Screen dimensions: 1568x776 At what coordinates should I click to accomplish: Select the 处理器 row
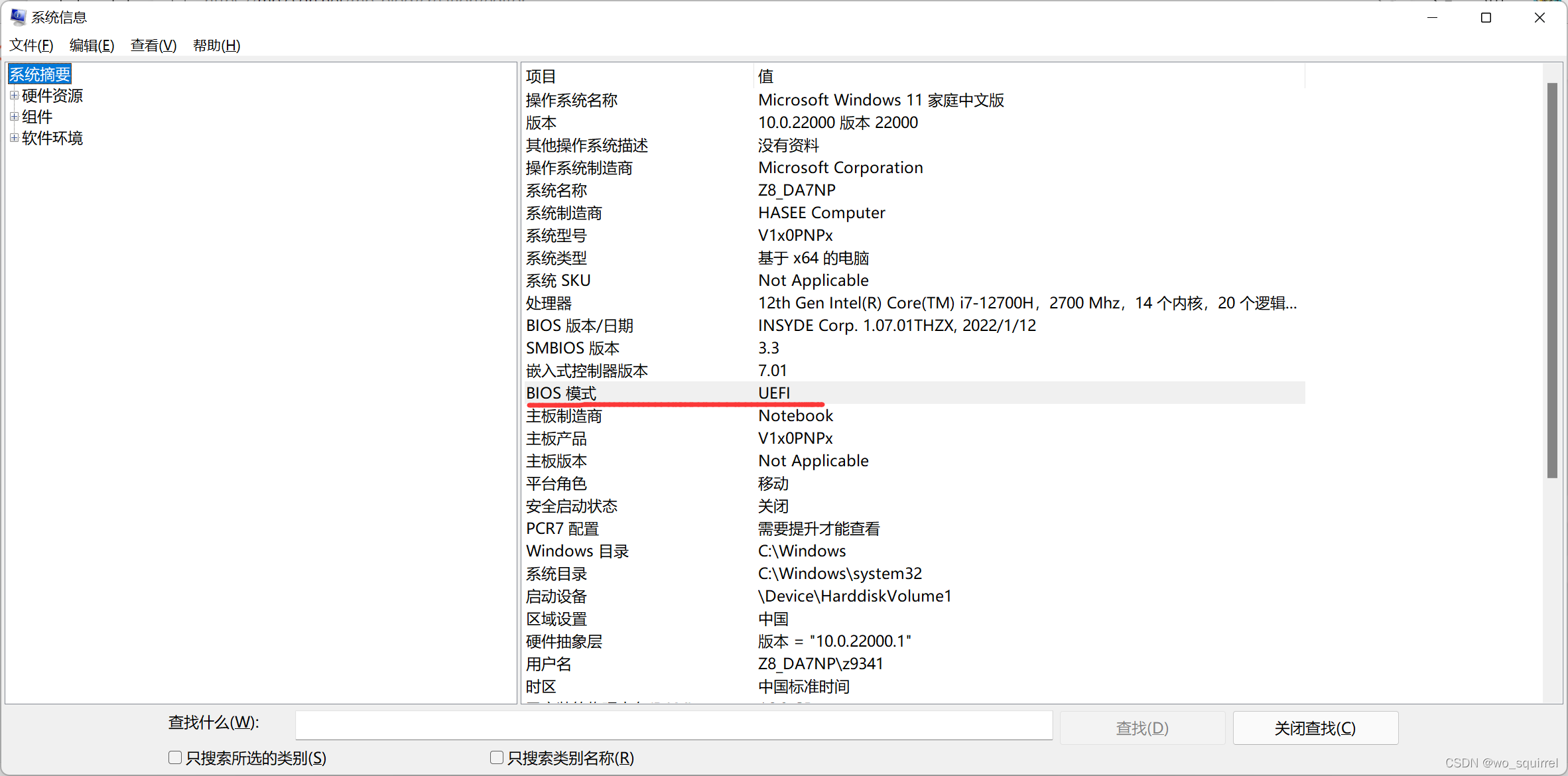click(x=549, y=303)
